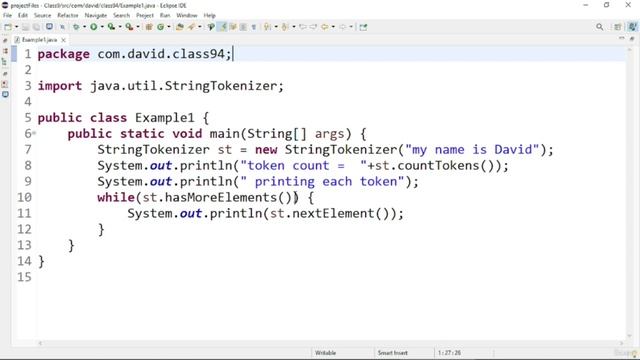Click the top restore icon in left trim
Viewport: 640px width, 360px height.
click(5, 40)
